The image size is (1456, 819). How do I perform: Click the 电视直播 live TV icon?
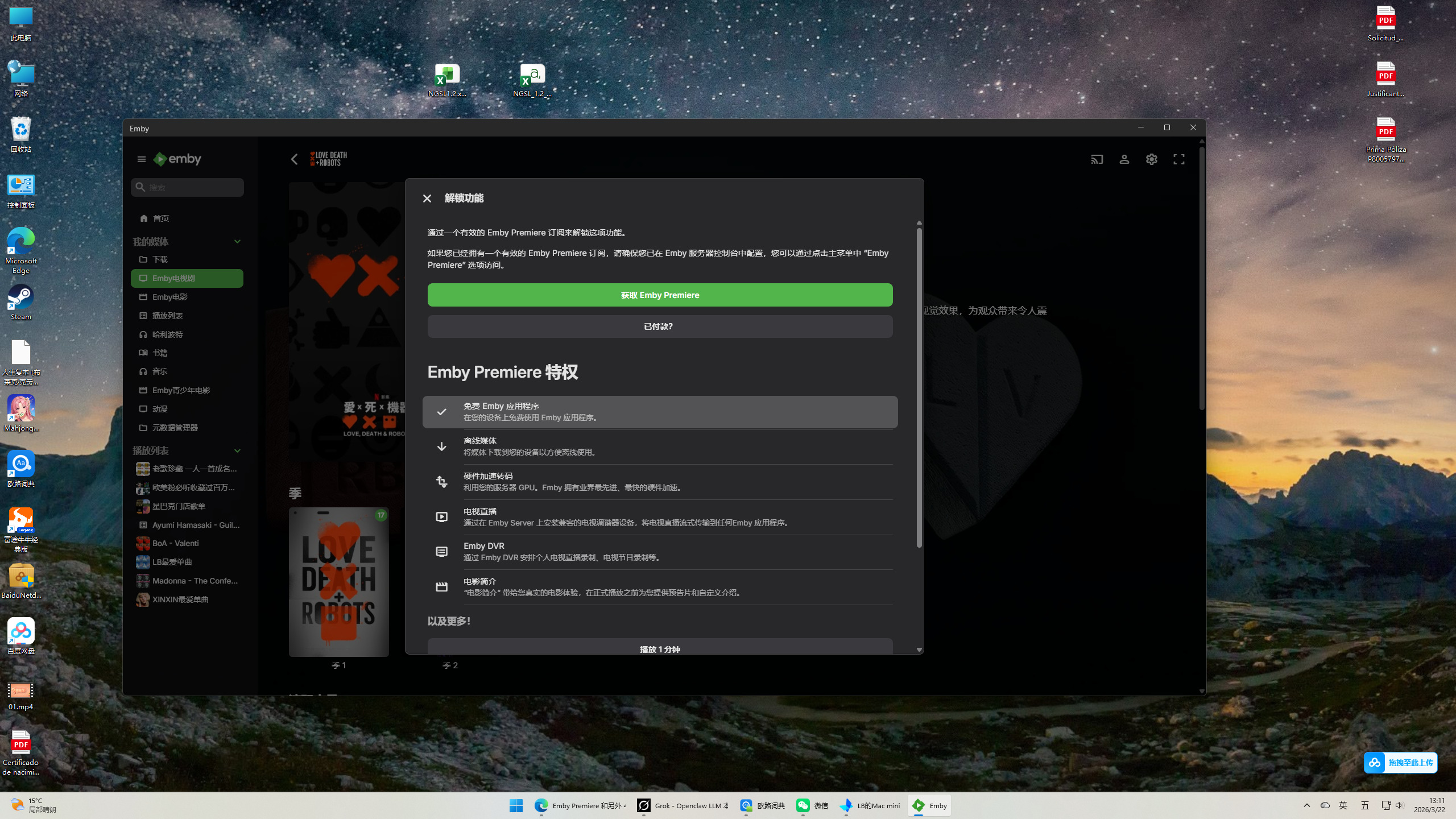(441, 516)
